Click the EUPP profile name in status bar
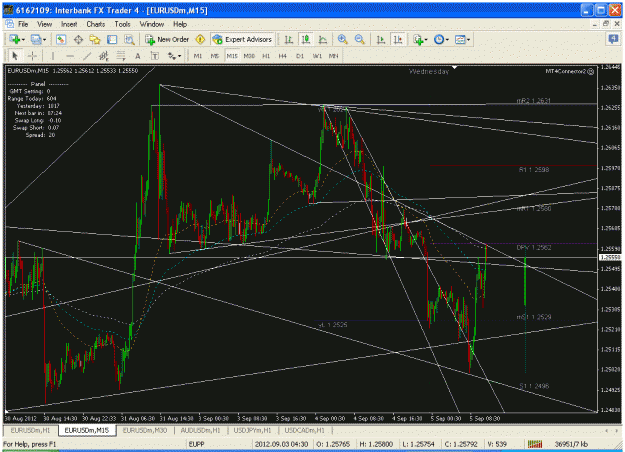This screenshot has width=625, height=452. tap(196, 444)
